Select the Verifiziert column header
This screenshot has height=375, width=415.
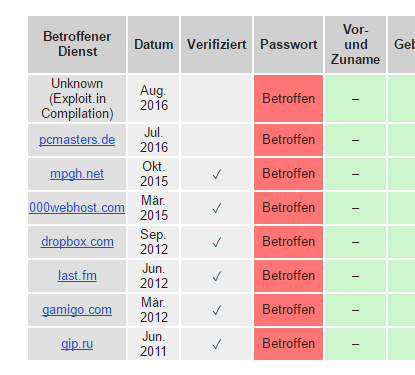coord(216,44)
